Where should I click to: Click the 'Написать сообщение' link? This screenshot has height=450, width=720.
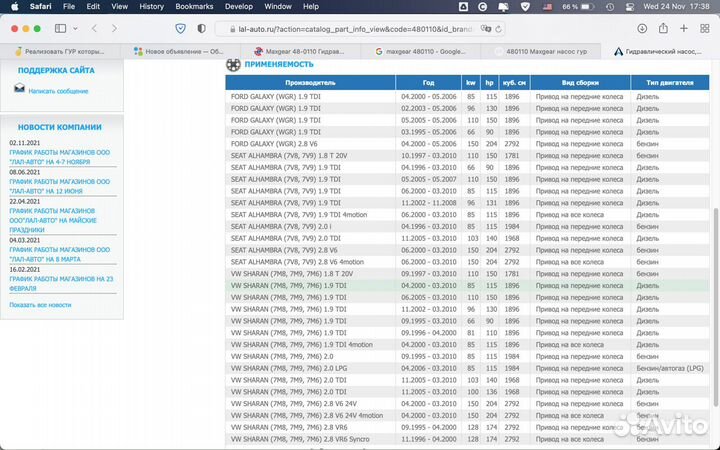[57, 91]
